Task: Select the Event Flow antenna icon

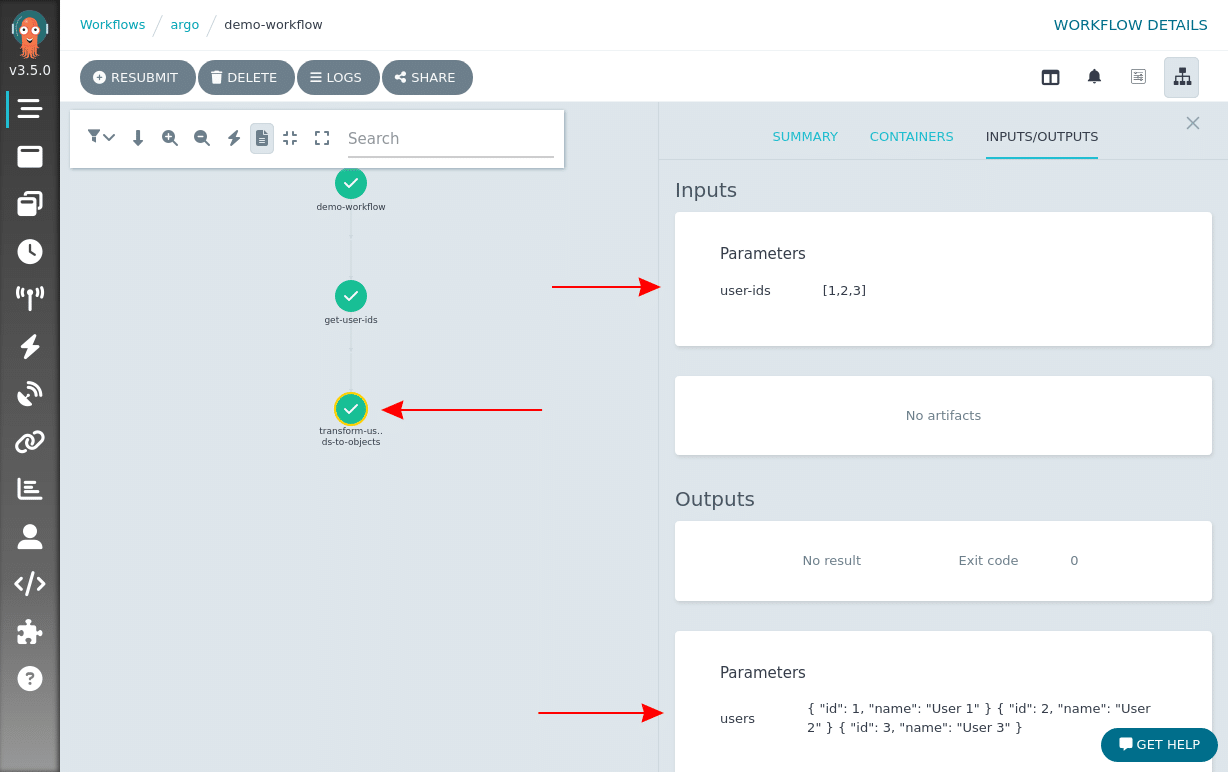Action: tap(30, 298)
